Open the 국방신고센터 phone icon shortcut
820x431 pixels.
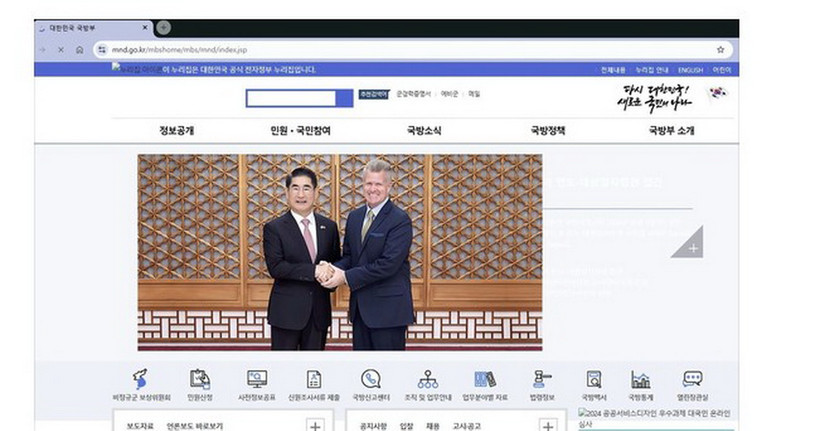click(x=371, y=379)
